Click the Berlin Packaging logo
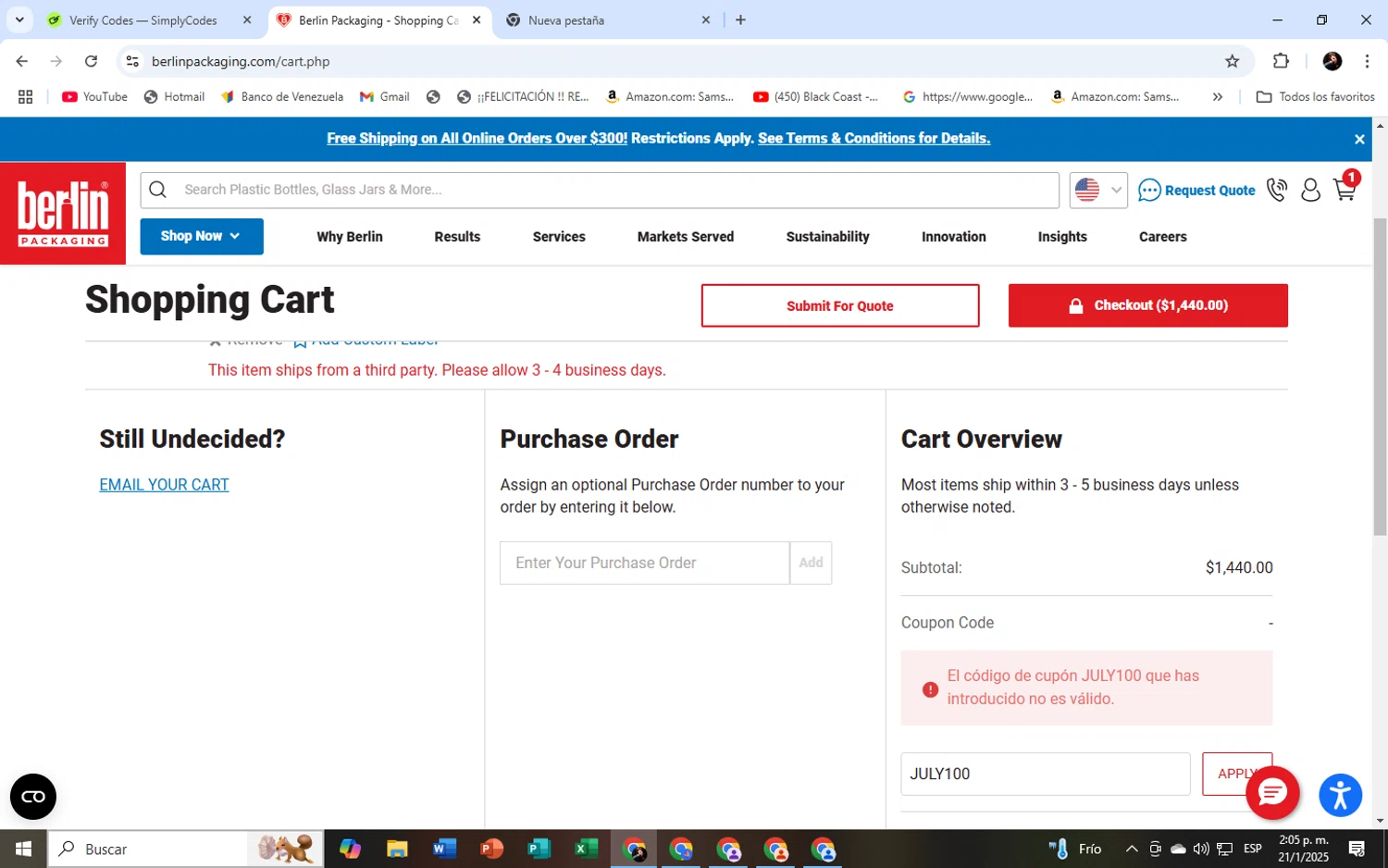Screen dimensions: 1388x868 pos(63,214)
